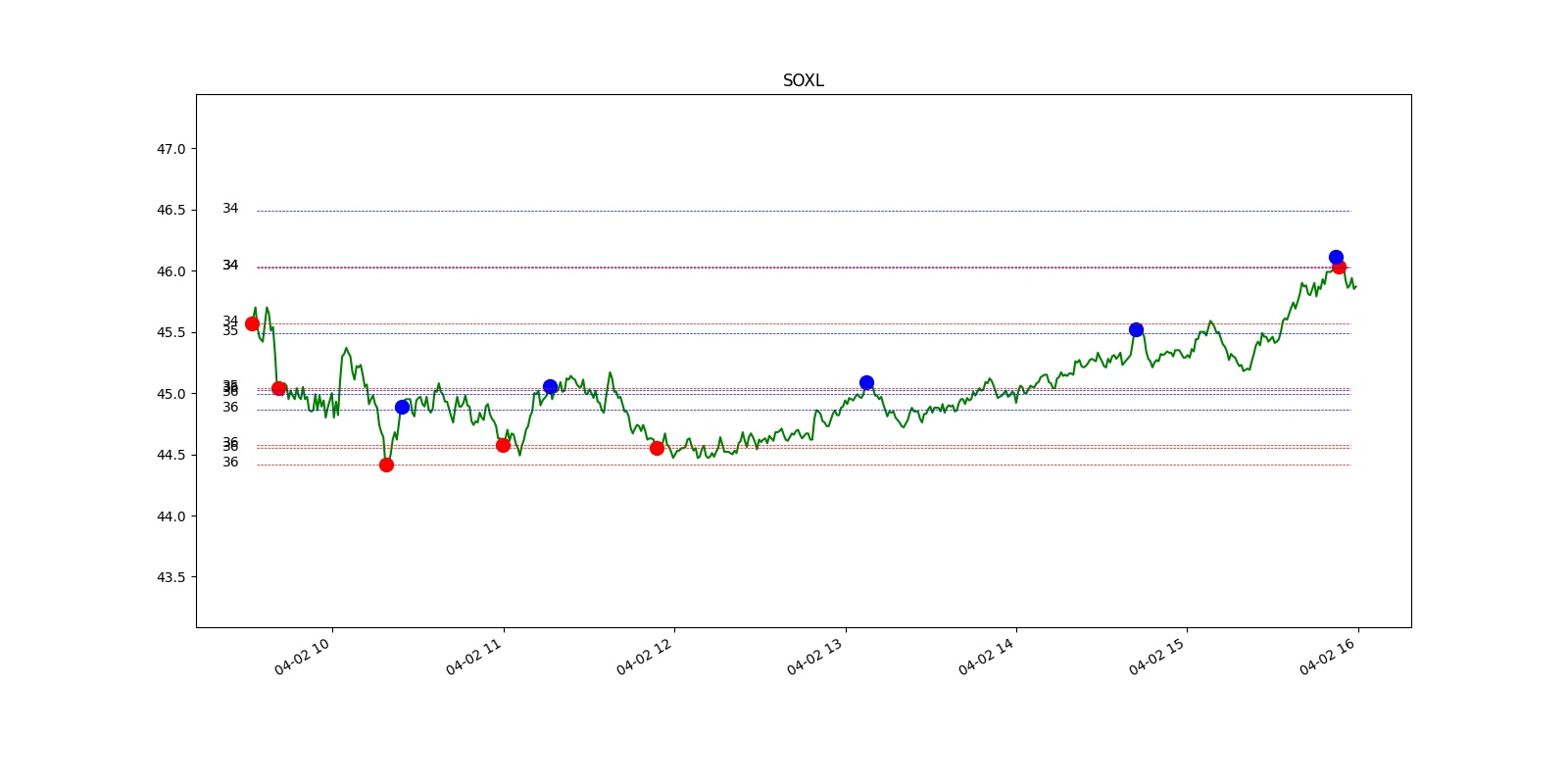Pick the red dot at the 44.4 low

(x=386, y=465)
